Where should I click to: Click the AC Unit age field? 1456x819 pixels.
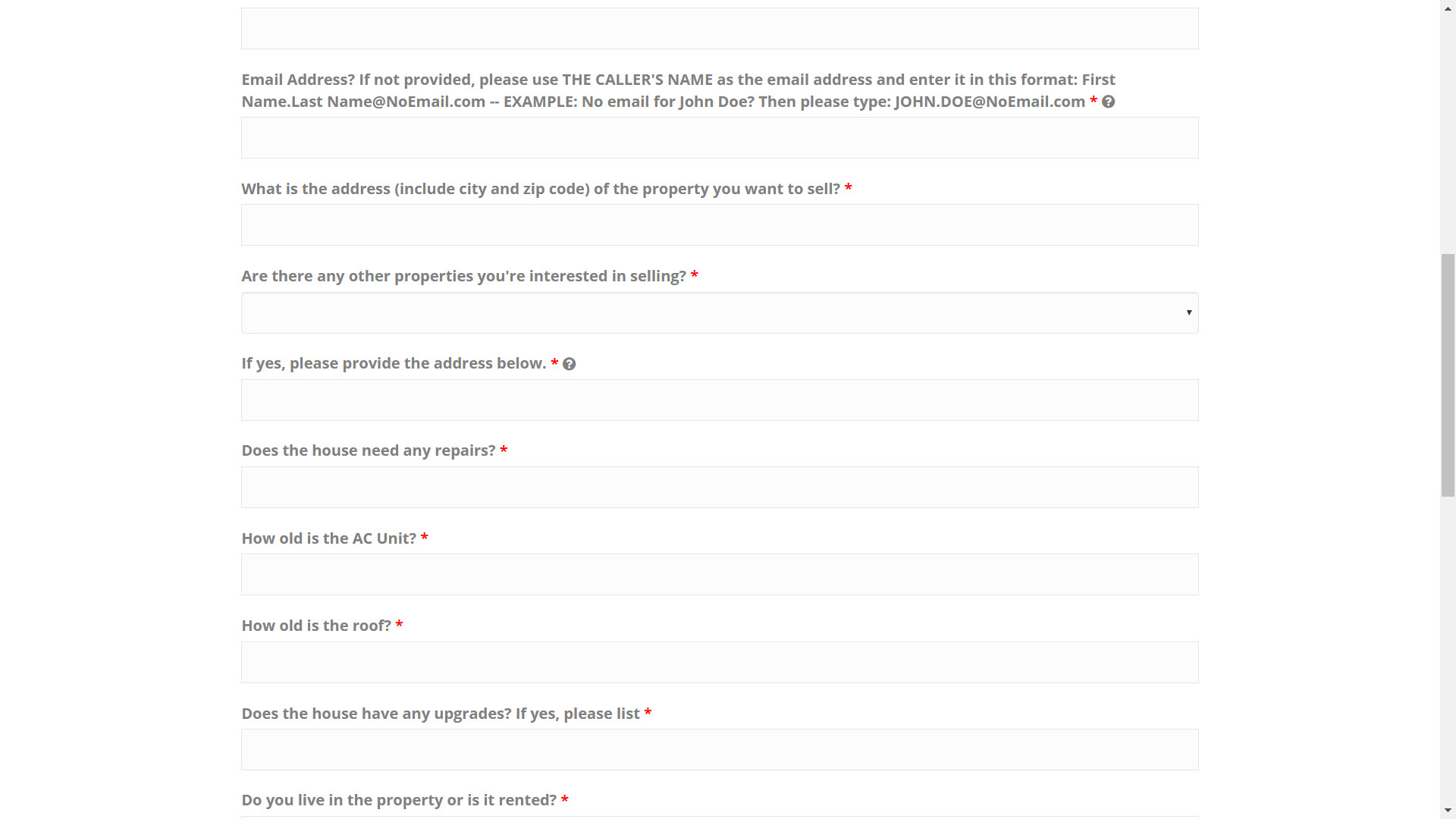719,574
